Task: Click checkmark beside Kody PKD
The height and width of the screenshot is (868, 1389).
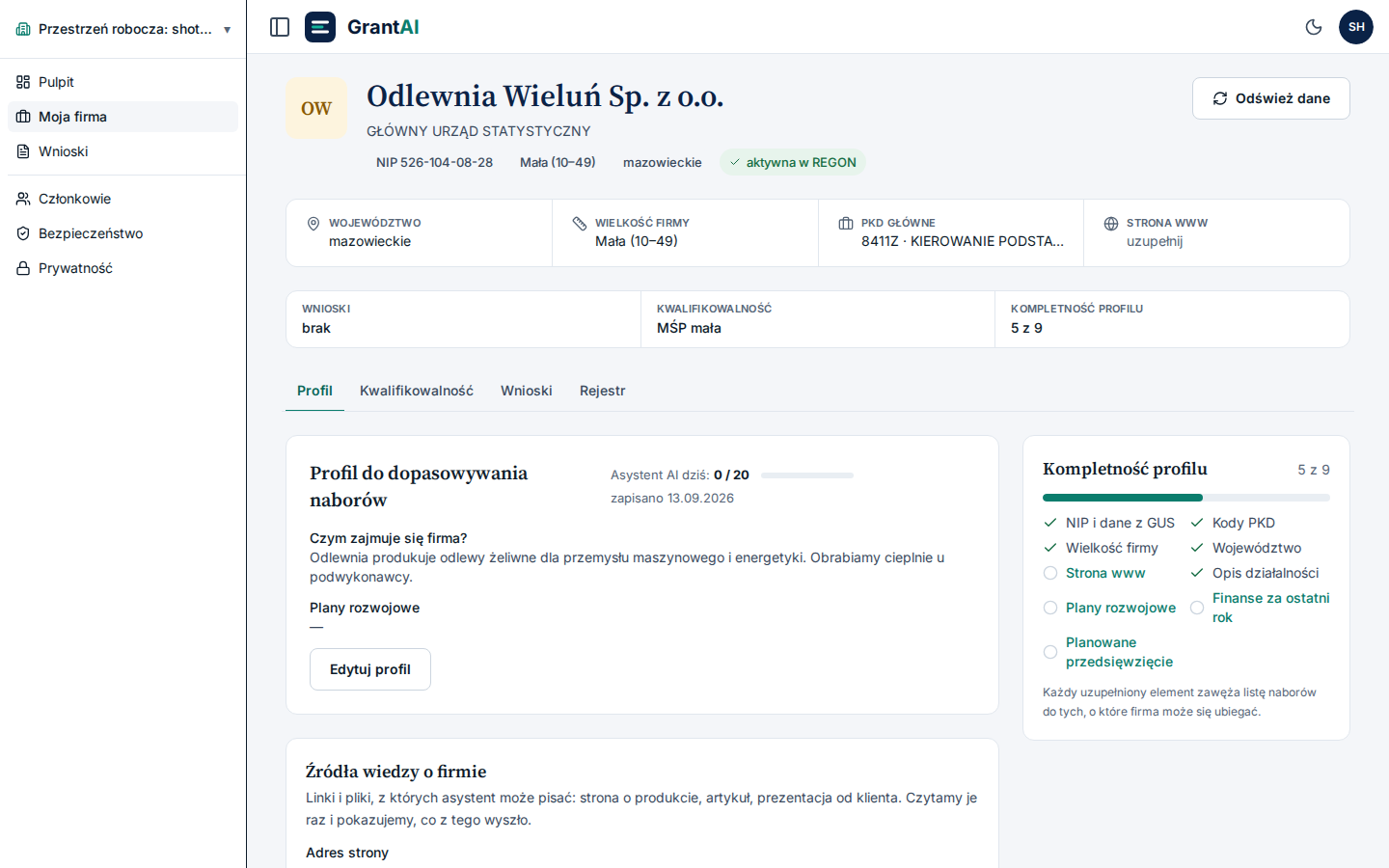Action: click(1197, 523)
